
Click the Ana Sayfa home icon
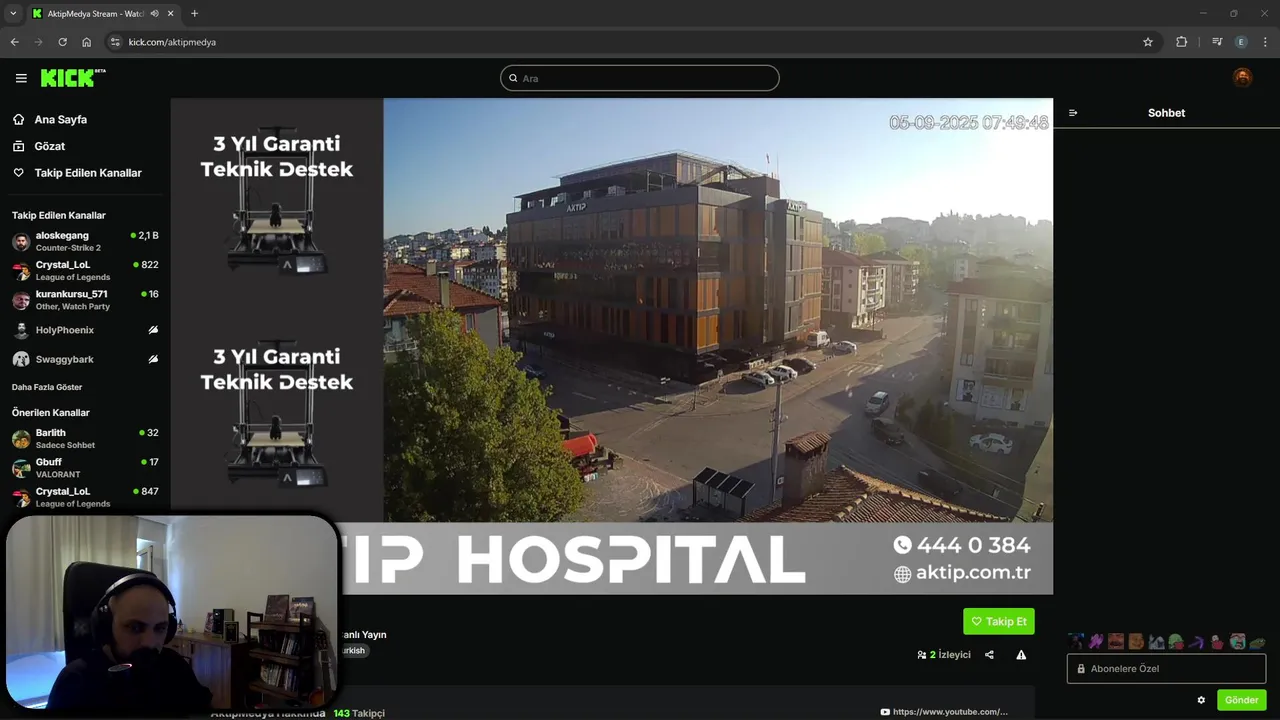point(18,119)
